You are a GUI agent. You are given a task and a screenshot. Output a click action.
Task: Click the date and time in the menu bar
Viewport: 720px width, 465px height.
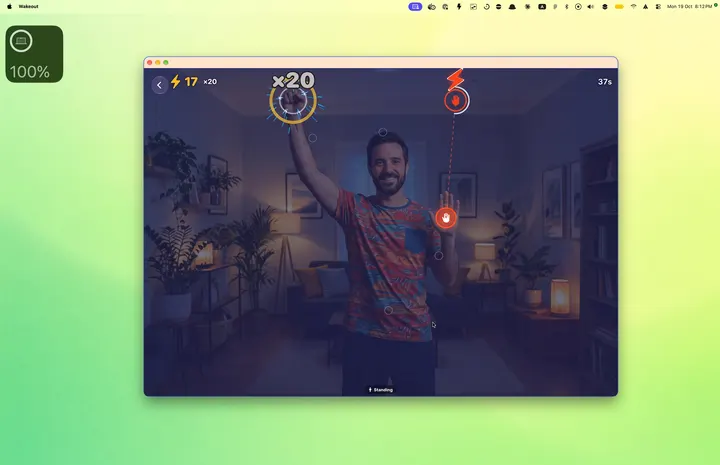[689, 6]
